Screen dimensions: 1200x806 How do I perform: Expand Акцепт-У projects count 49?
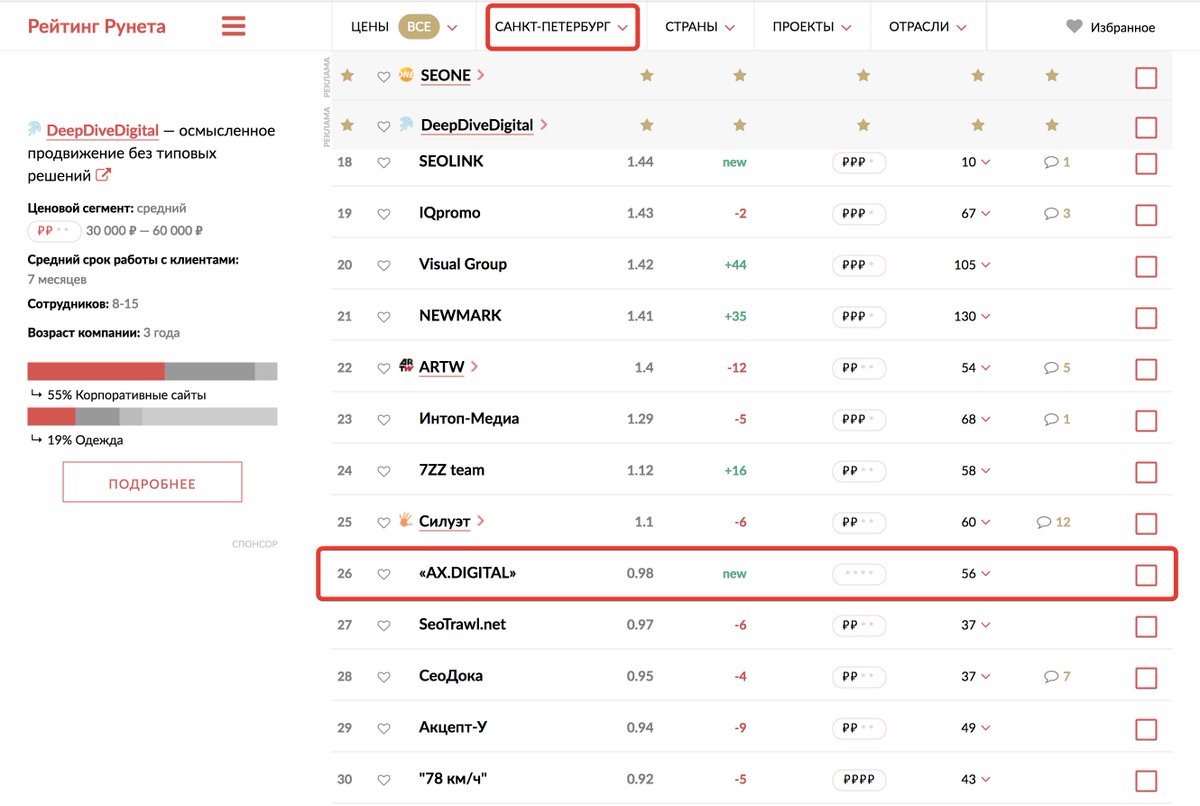(x=976, y=728)
